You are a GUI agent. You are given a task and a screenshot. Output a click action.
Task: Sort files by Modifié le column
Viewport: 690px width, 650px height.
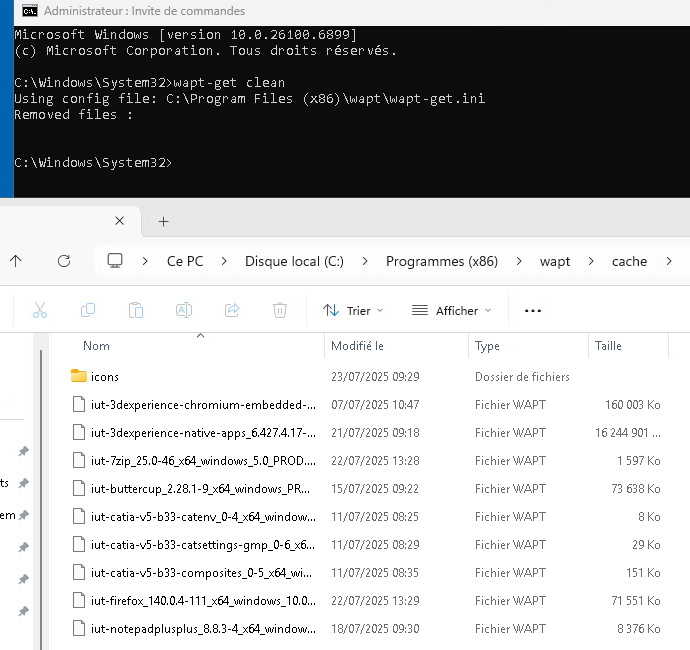(x=358, y=346)
